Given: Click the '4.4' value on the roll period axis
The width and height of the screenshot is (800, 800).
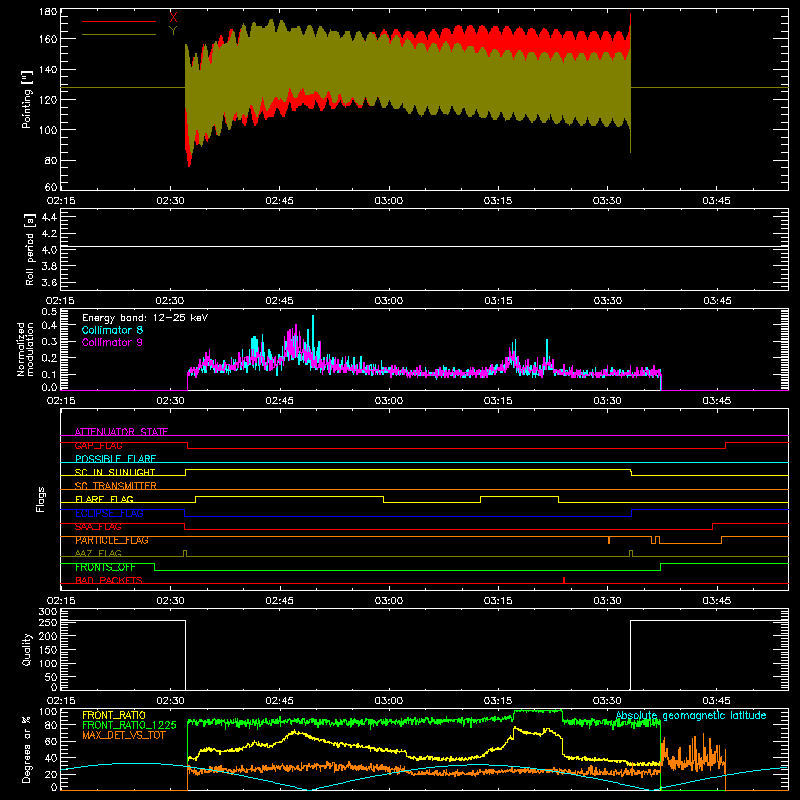Looking at the screenshot, I should 49,217.
